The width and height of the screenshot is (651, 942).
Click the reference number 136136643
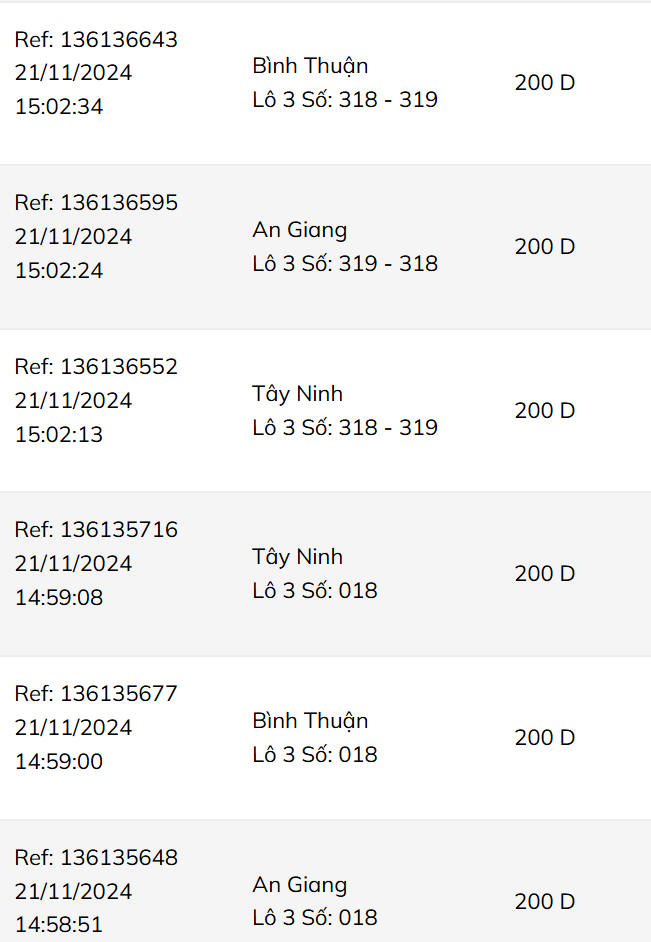click(x=96, y=40)
